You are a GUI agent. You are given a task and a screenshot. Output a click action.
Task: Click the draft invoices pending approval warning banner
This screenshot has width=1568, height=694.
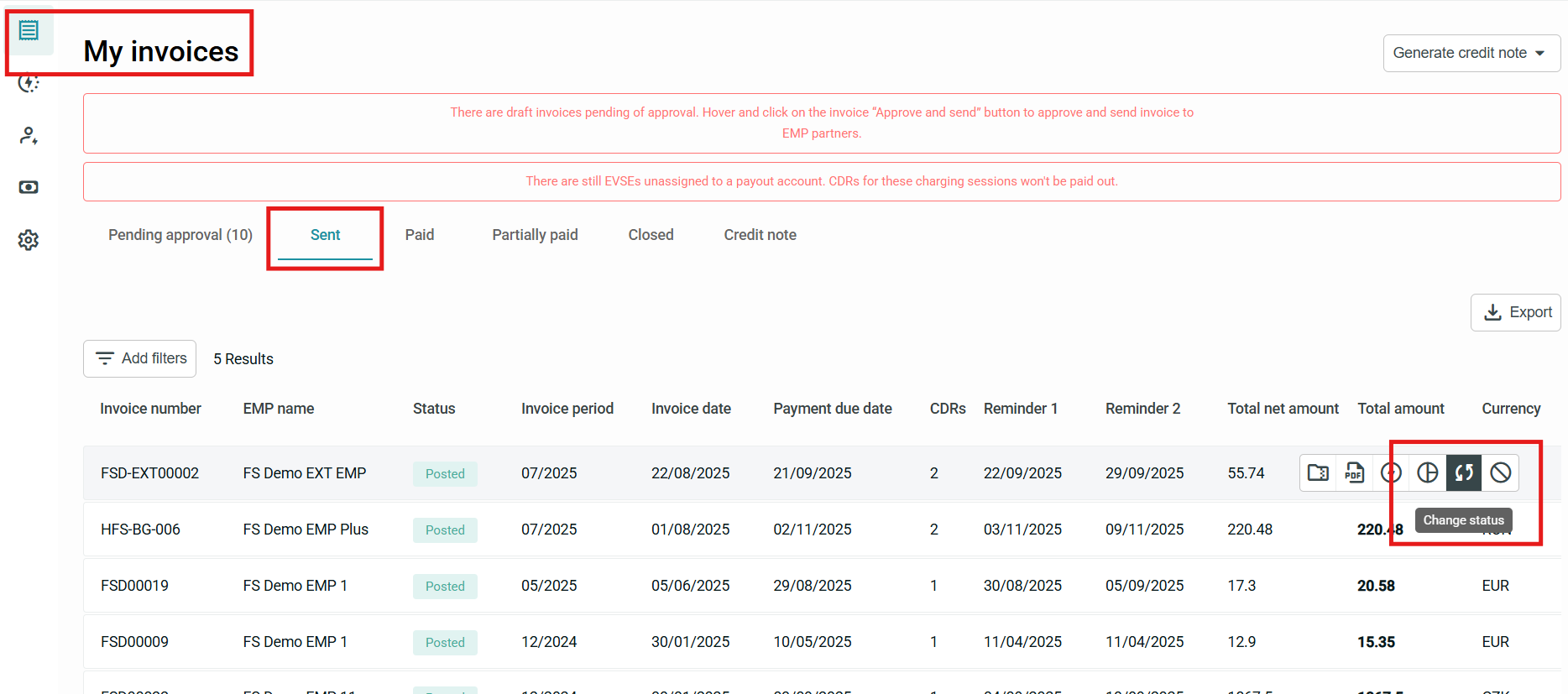pos(822,123)
